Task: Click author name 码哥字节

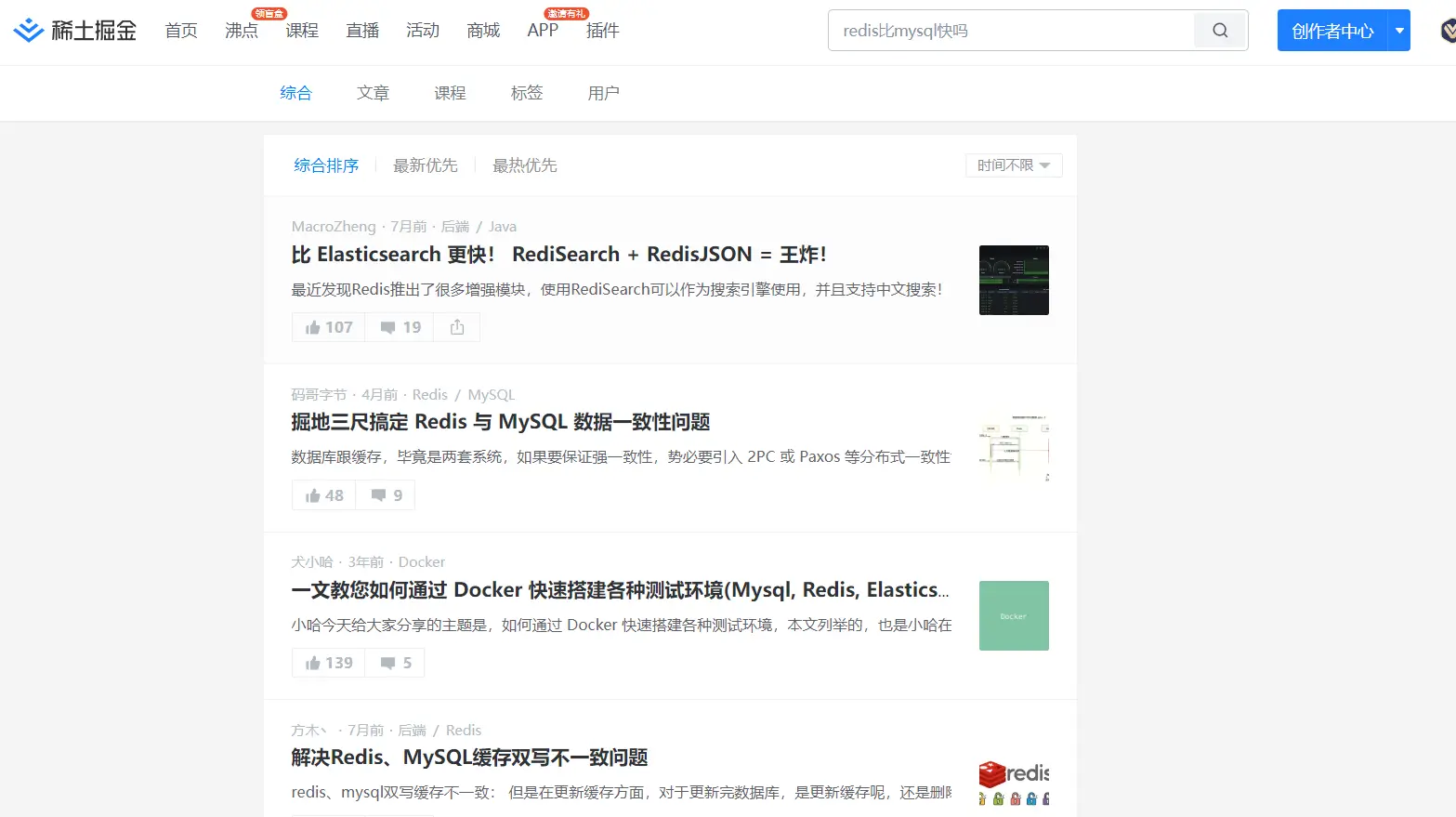Action: [319, 395]
